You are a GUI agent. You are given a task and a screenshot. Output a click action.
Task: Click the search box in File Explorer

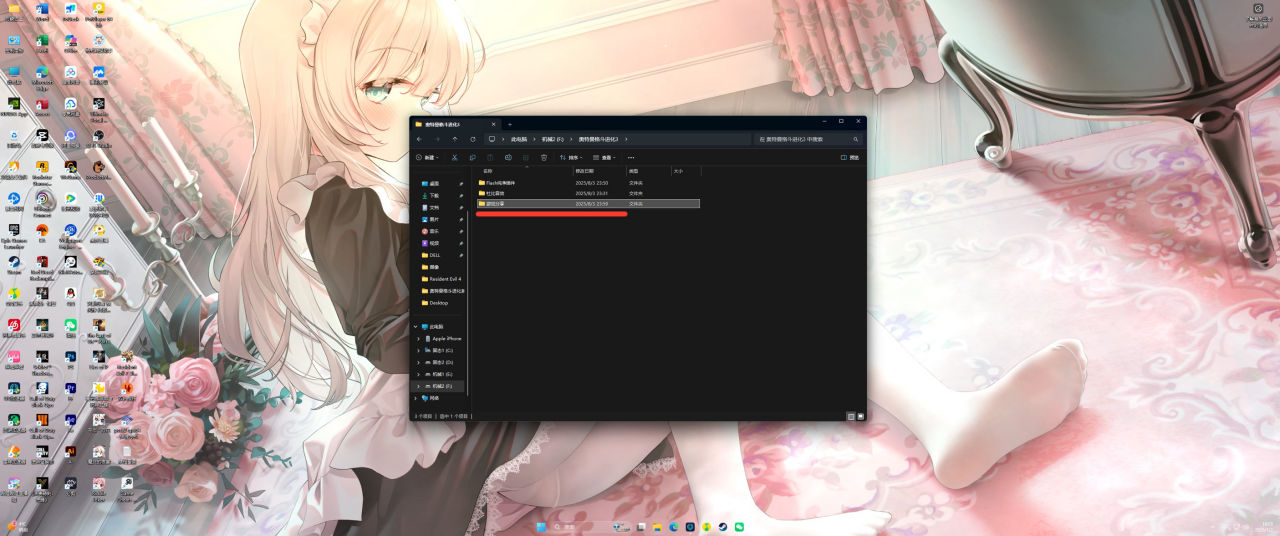coord(808,139)
